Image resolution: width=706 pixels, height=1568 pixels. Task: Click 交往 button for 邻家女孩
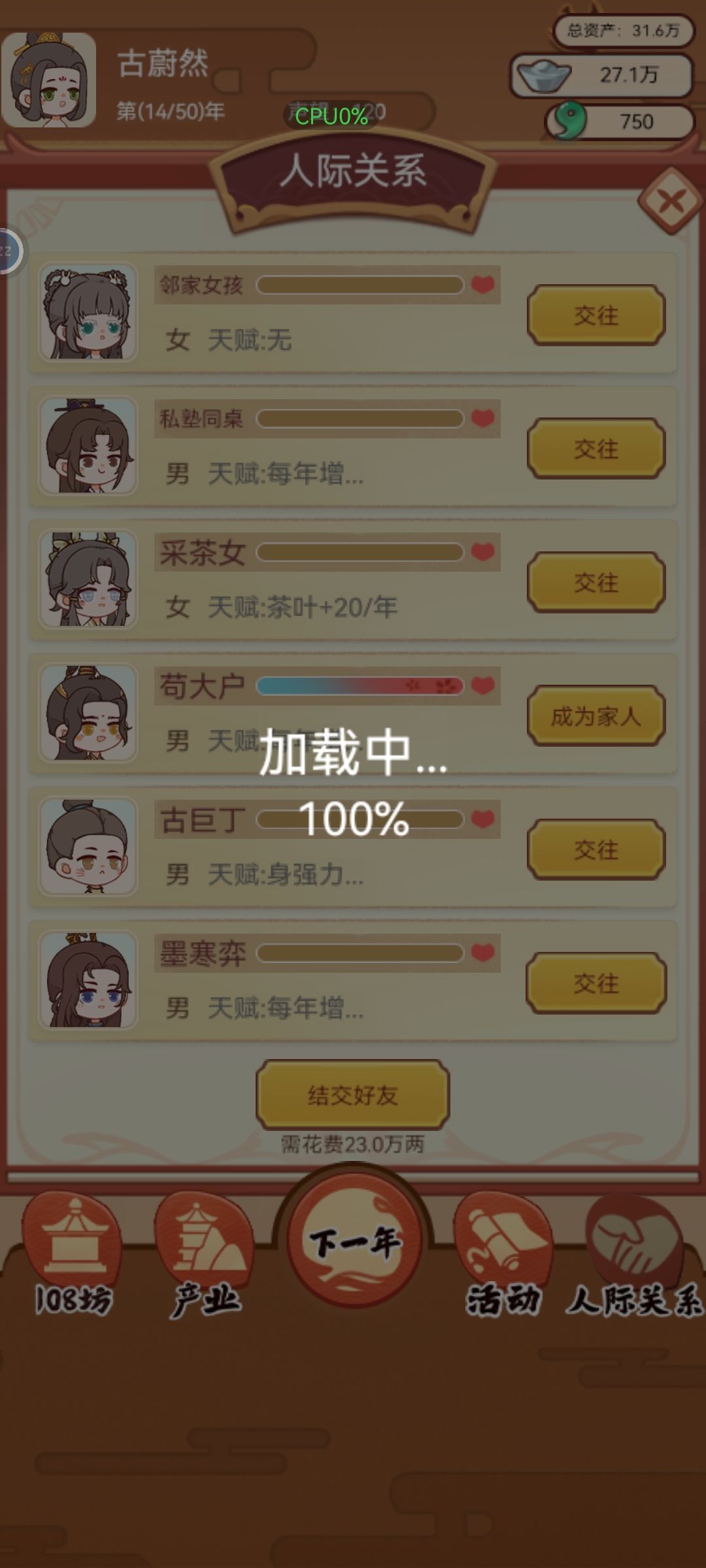tap(596, 316)
